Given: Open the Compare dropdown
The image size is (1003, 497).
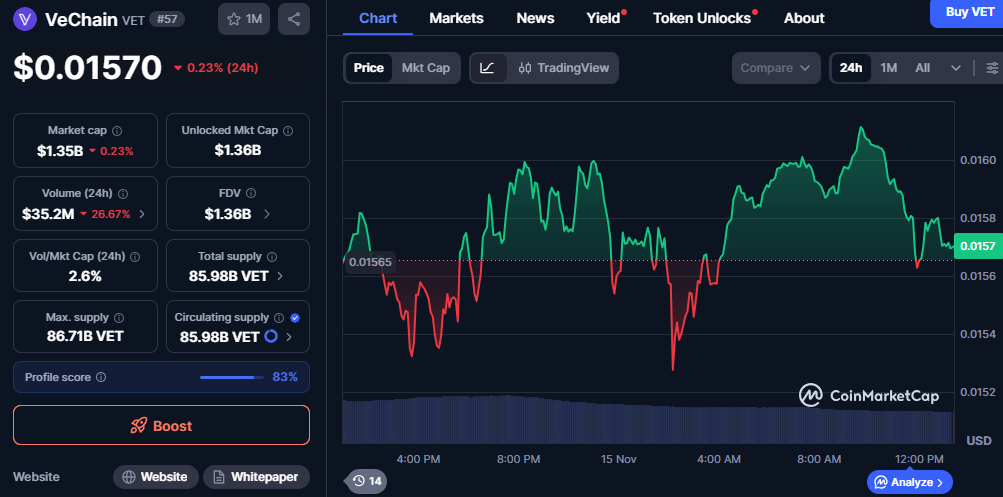Looking at the screenshot, I should [776, 68].
